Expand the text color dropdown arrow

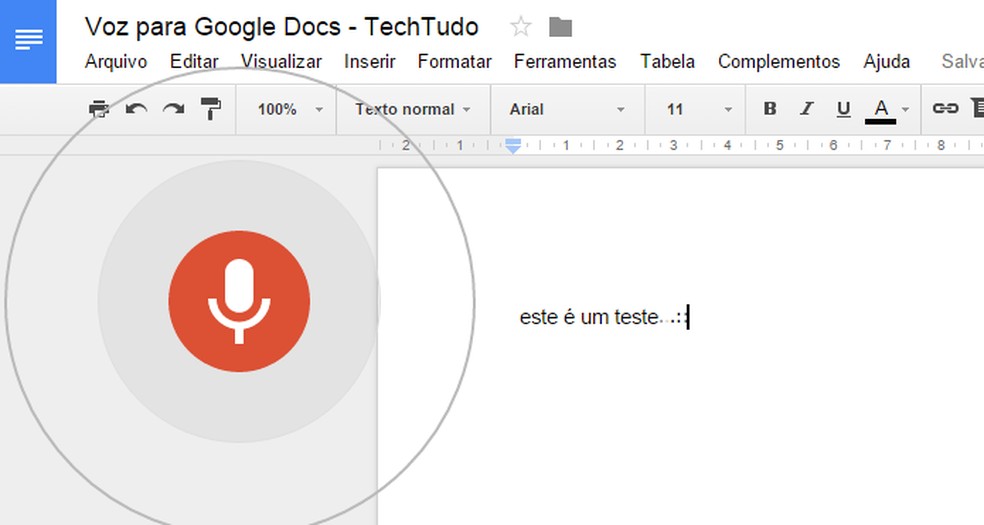(906, 110)
